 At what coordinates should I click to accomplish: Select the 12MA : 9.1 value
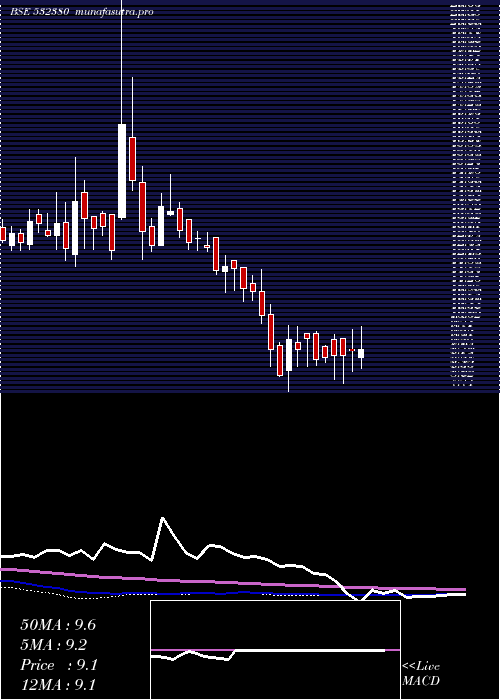click(x=58, y=685)
